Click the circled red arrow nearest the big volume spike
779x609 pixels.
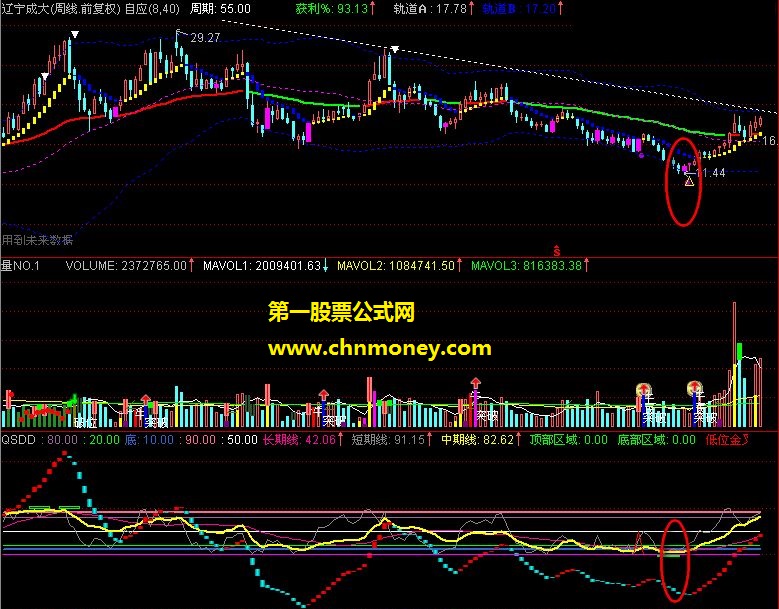click(x=694, y=388)
